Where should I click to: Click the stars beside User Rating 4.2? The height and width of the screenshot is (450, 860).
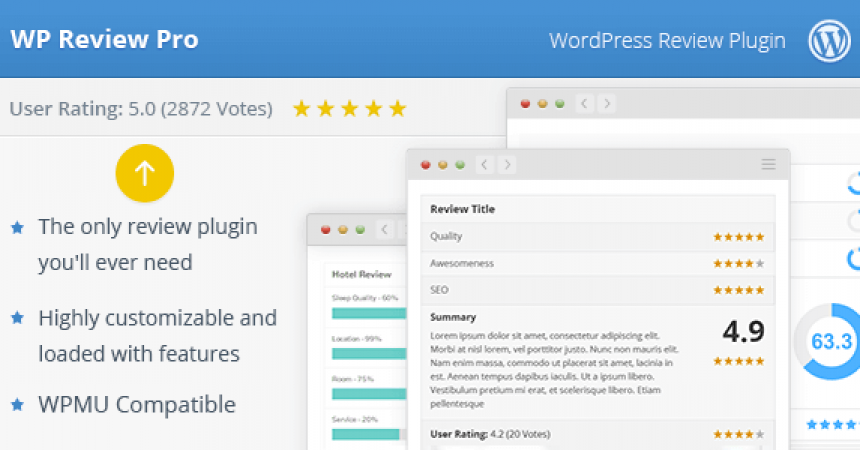point(738,435)
